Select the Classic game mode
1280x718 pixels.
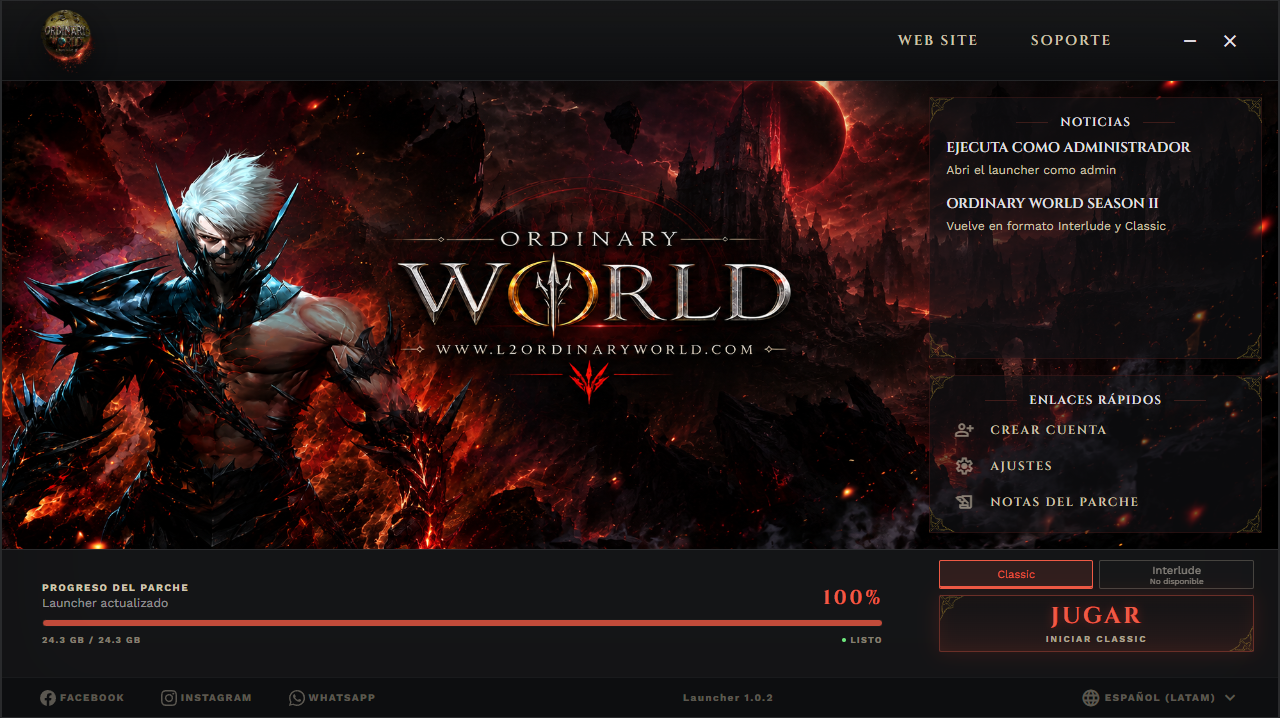point(1016,574)
